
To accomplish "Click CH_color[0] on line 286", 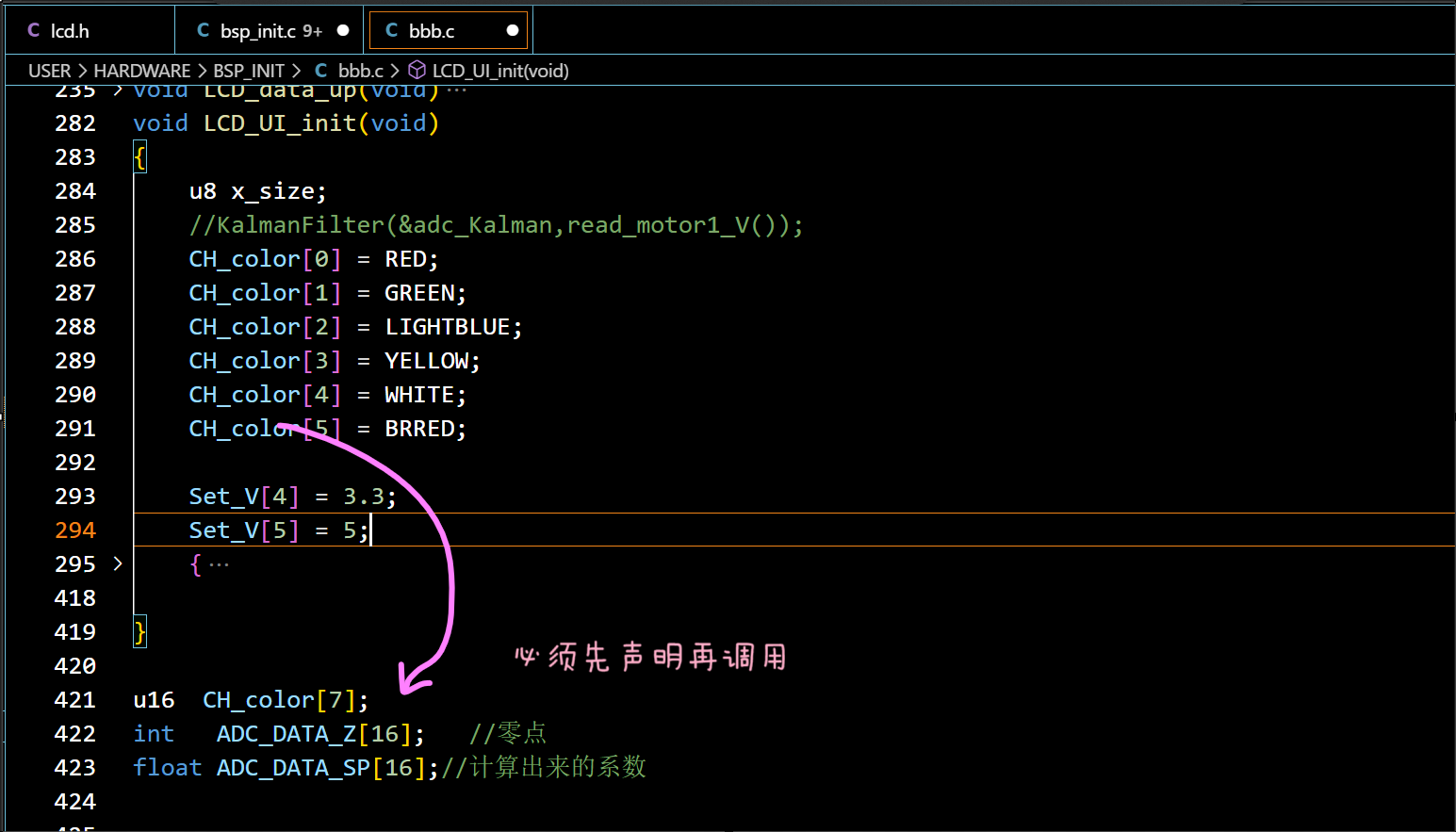I will pos(265,259).
